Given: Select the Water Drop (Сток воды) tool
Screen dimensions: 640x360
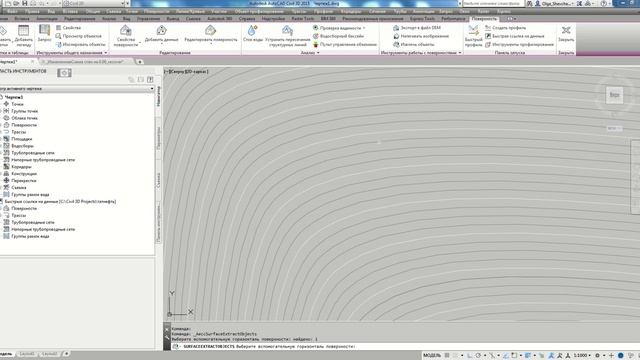Looking at the screenshot, I should click(x=253, y=34).
